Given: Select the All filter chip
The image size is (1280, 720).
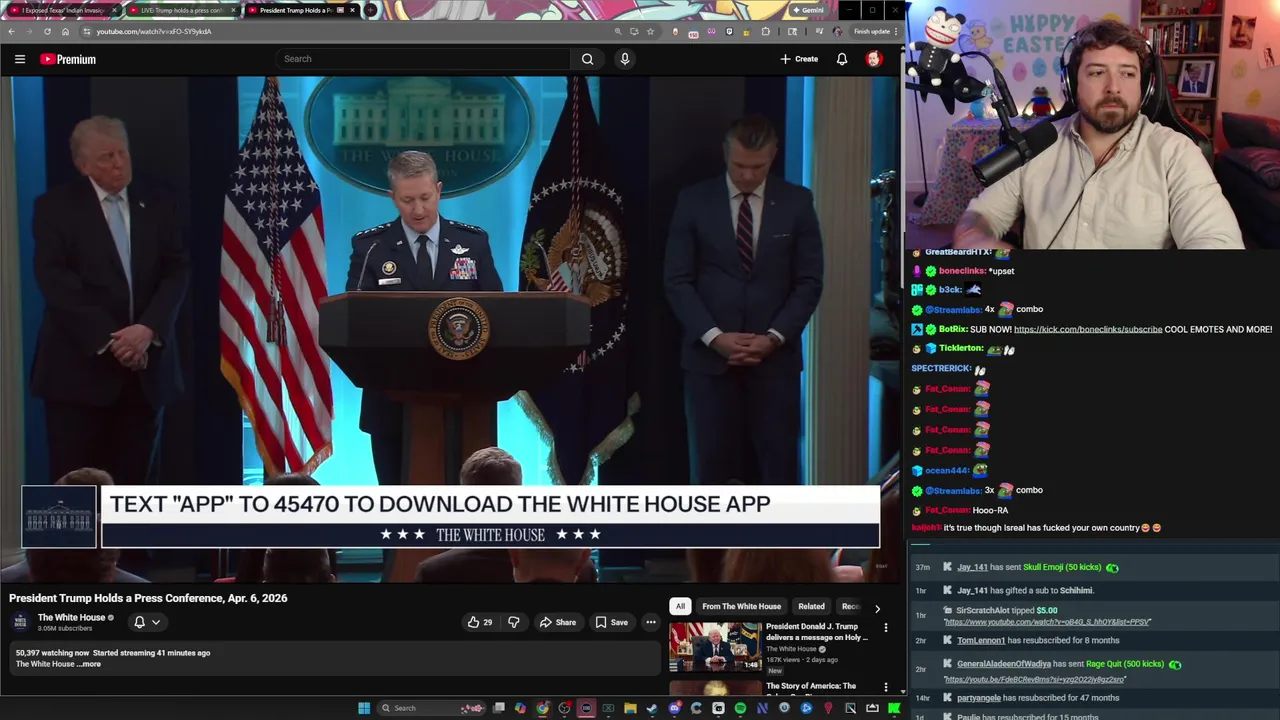Looking at the screenshot, I should pos(680,606).
